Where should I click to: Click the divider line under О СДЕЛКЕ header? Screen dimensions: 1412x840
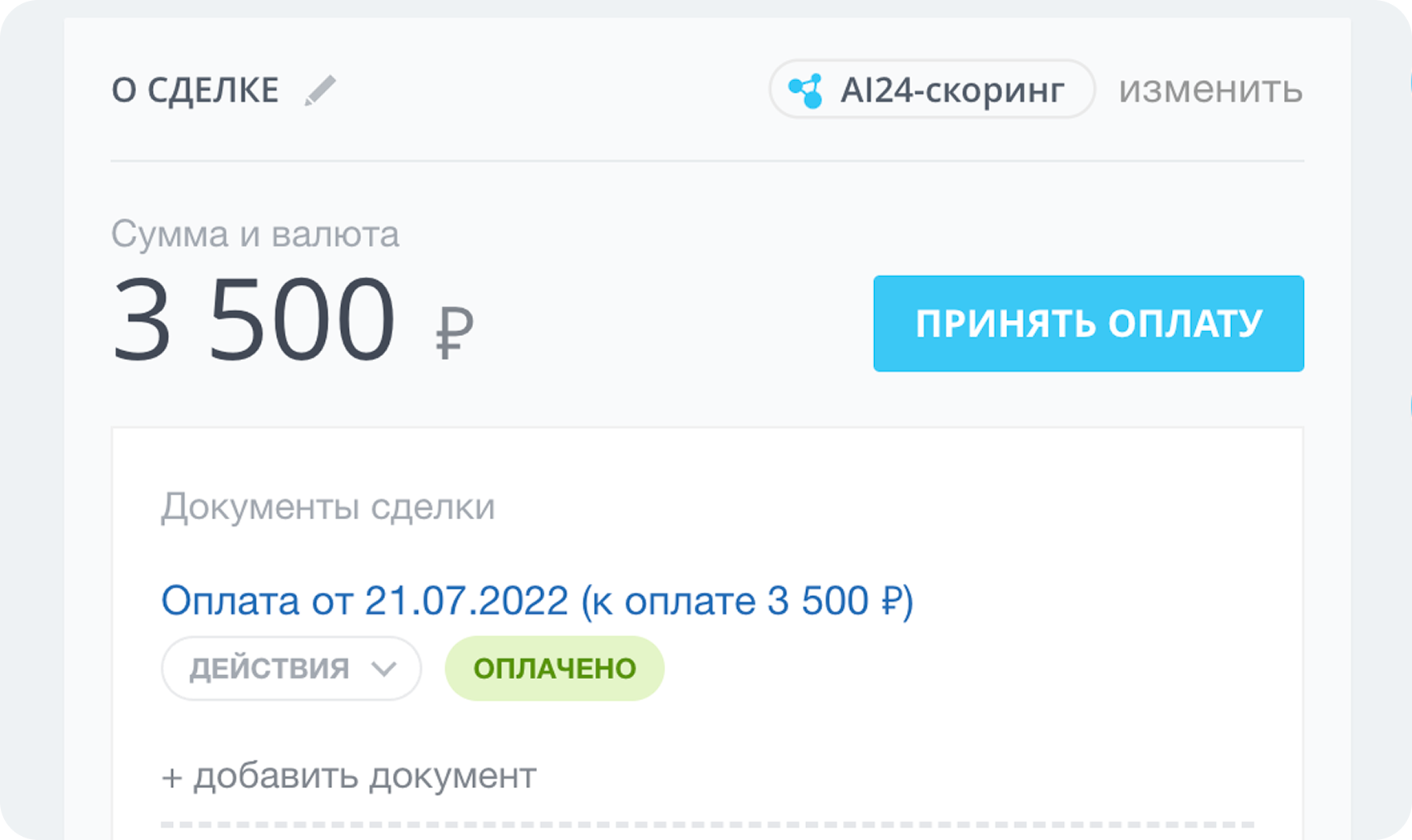click(708, 161)
